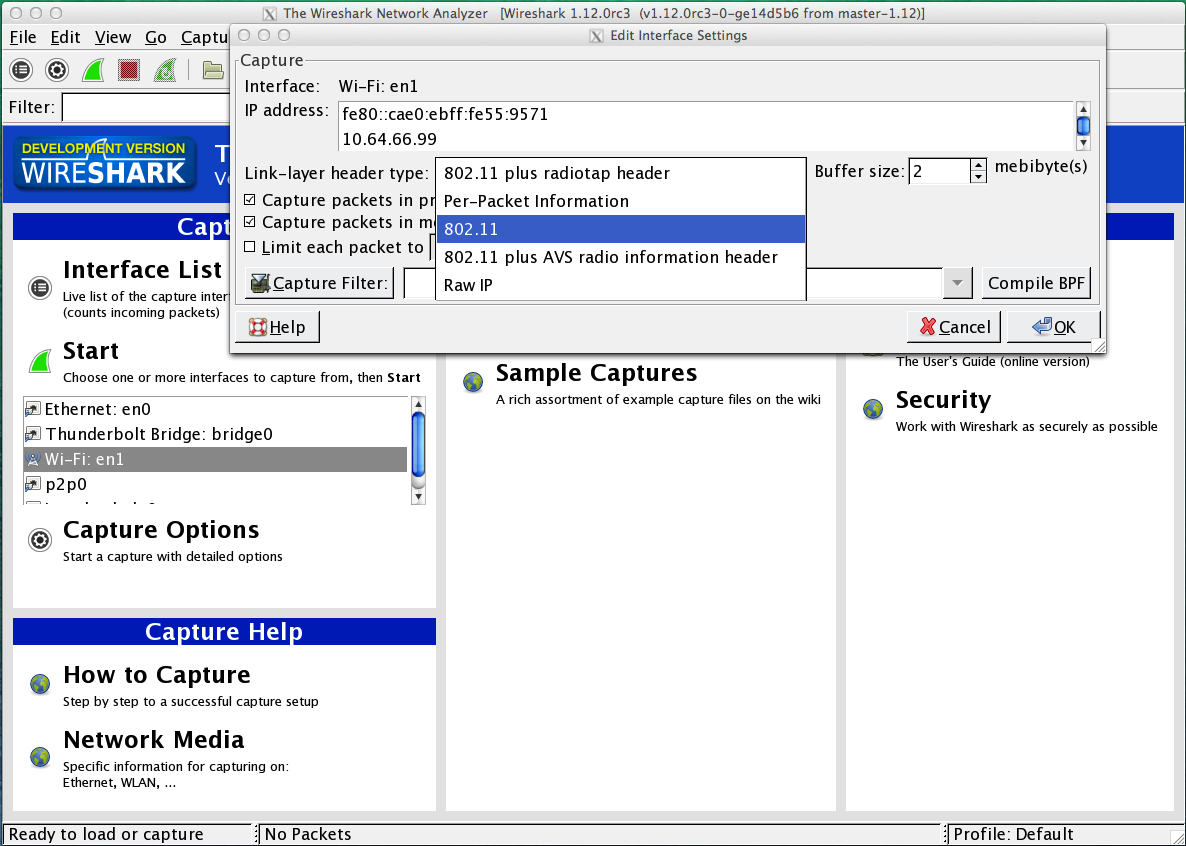Click the interface list toolbar icon

click(21, 70)
